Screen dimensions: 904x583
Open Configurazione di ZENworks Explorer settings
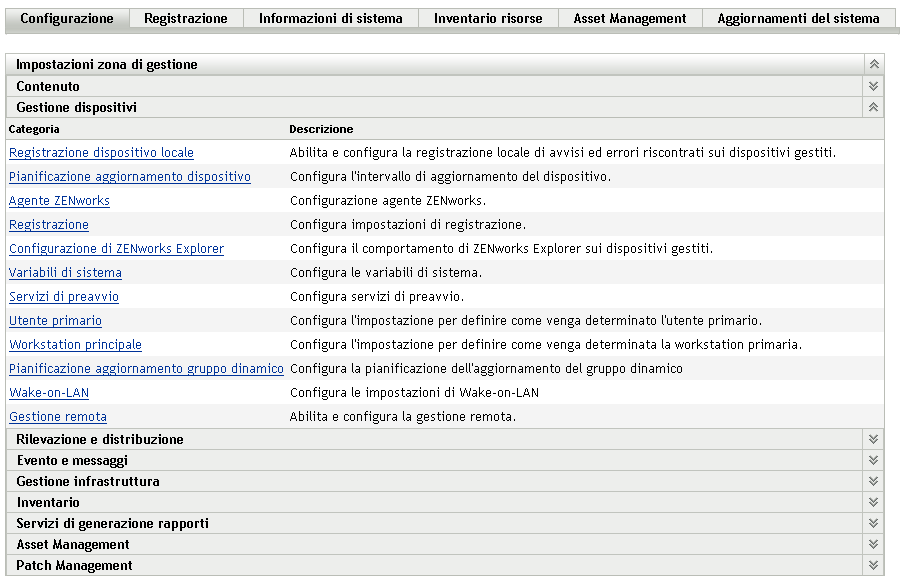pos(116,249)
